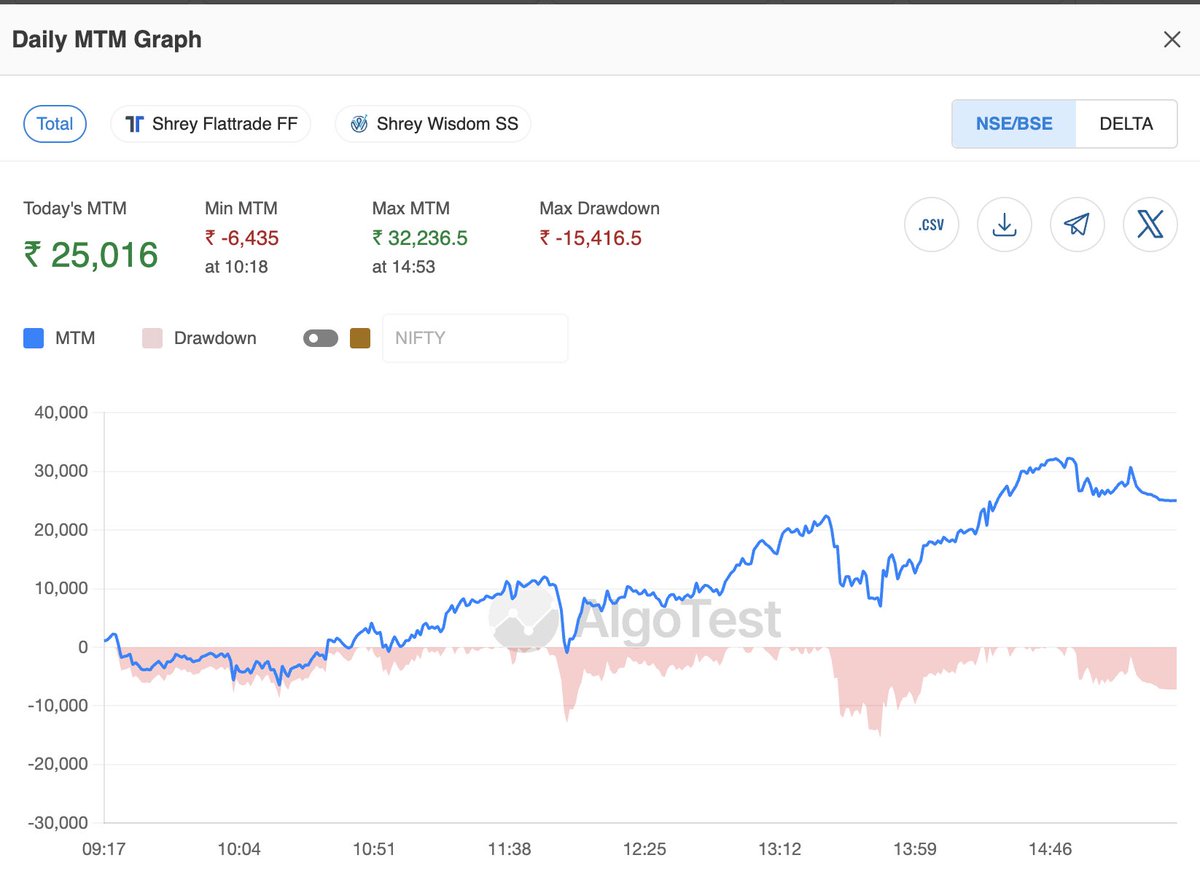Share graph on X icon
1200x882 pixels.
pos(1150,225)
